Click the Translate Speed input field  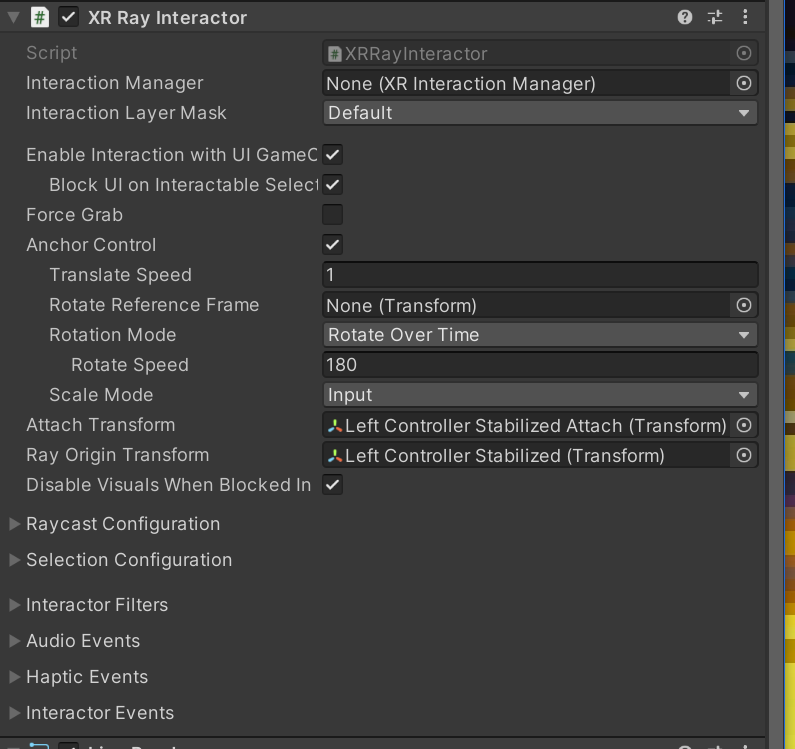[x=540, y=275]
